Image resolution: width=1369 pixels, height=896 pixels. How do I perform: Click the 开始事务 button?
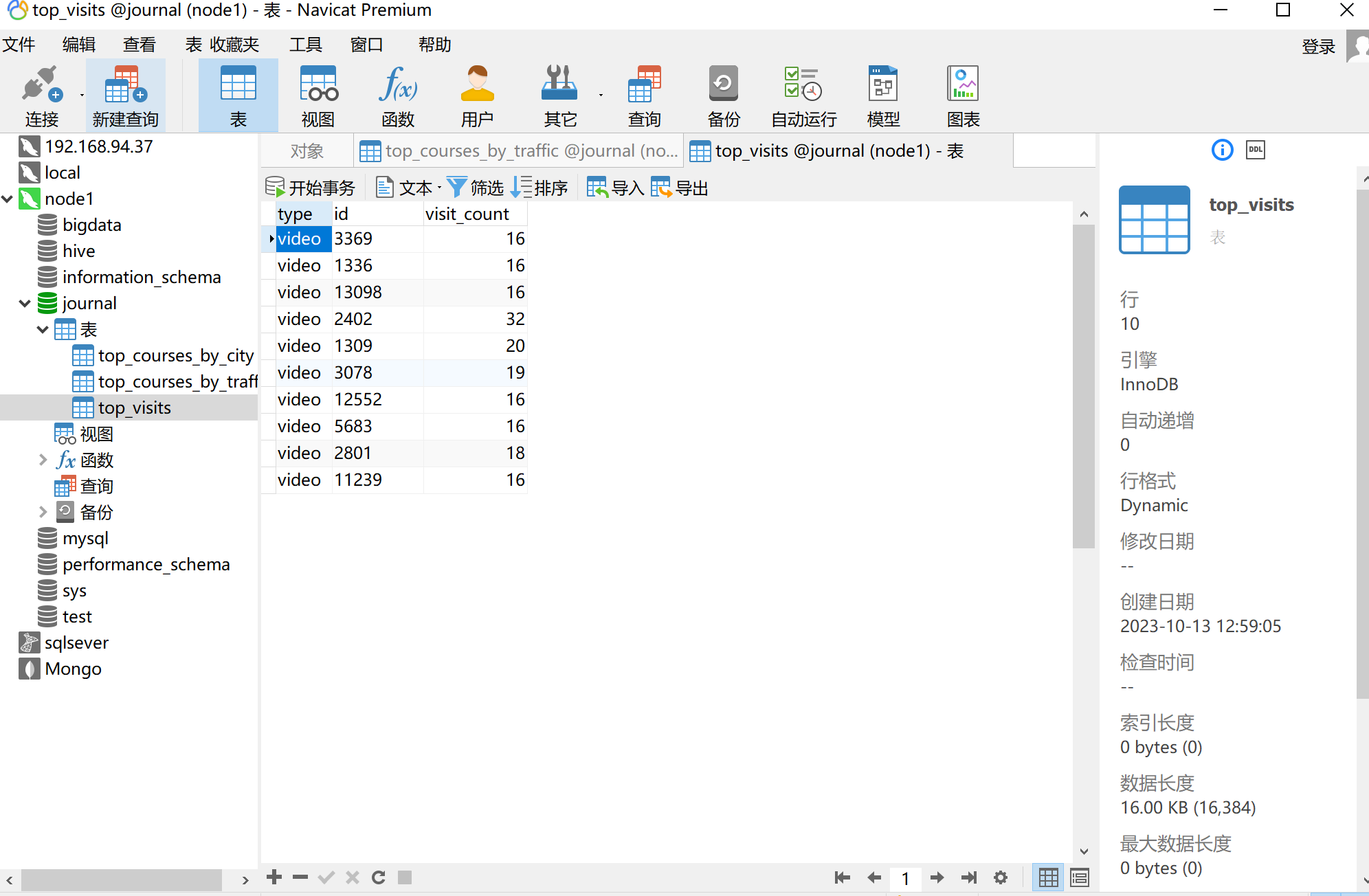tap(311, 187)
